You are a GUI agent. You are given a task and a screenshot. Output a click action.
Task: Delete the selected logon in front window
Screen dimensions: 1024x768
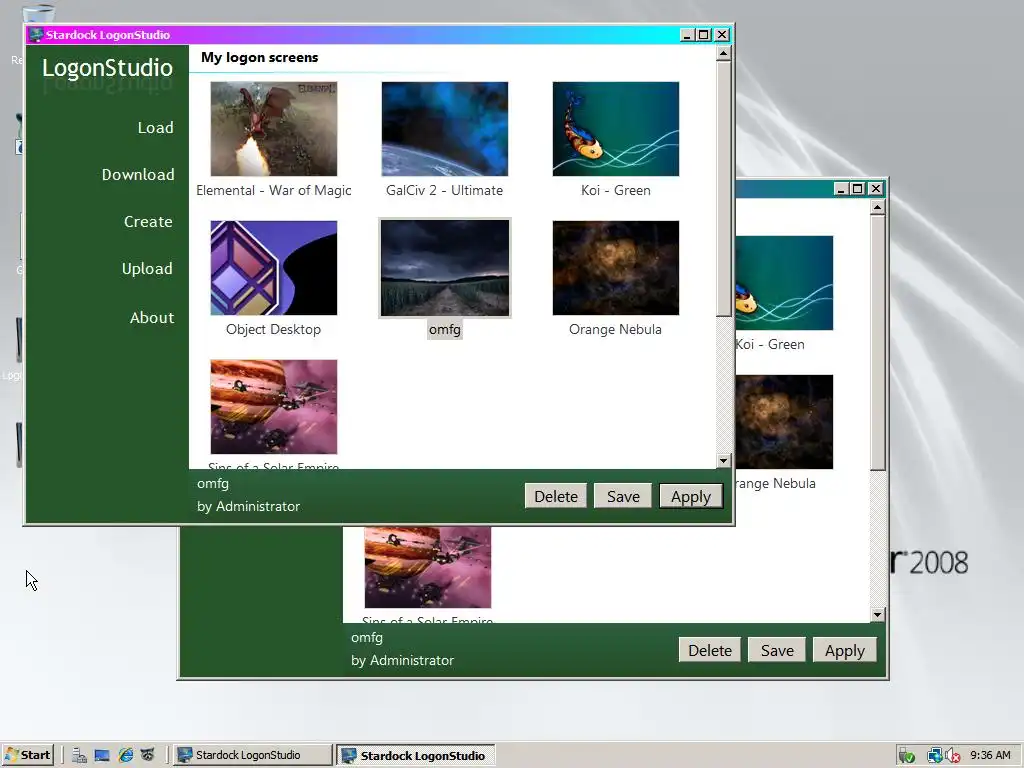(x=556, y=496)
